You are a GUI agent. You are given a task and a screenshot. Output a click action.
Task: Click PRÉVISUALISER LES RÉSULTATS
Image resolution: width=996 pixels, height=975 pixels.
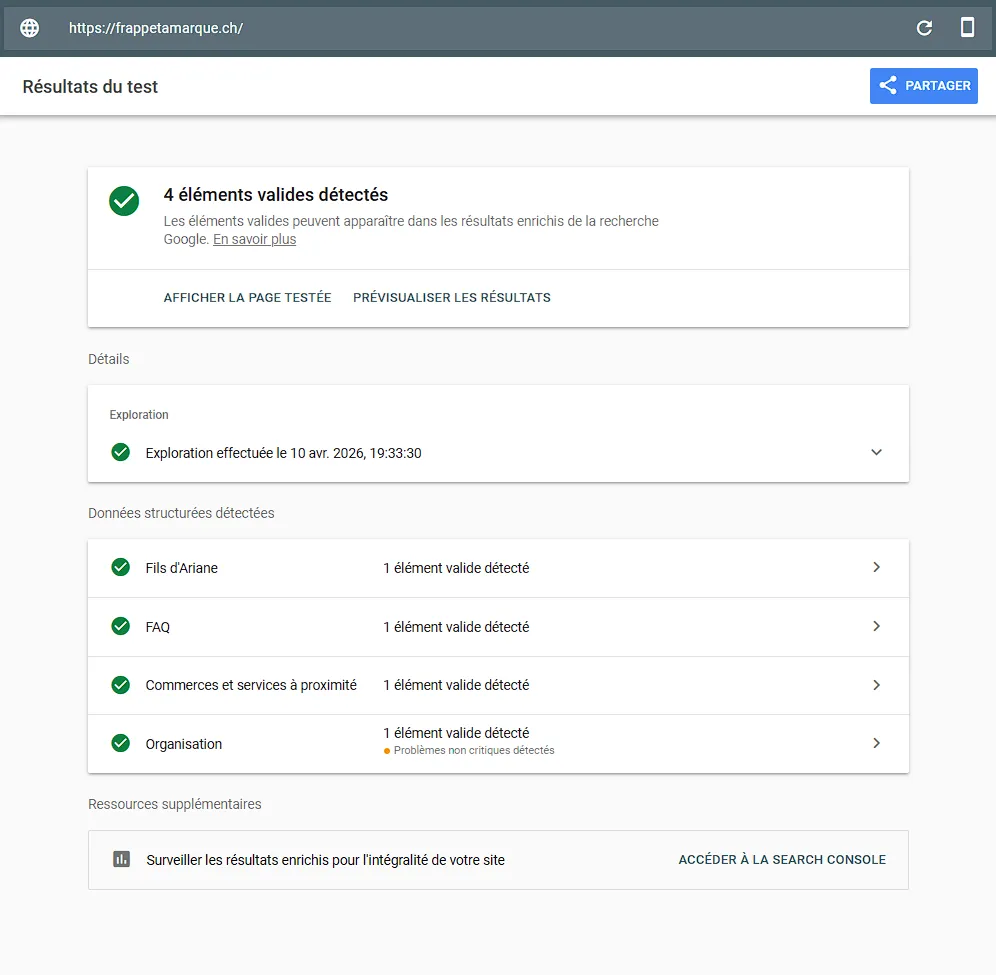(451, 297)
